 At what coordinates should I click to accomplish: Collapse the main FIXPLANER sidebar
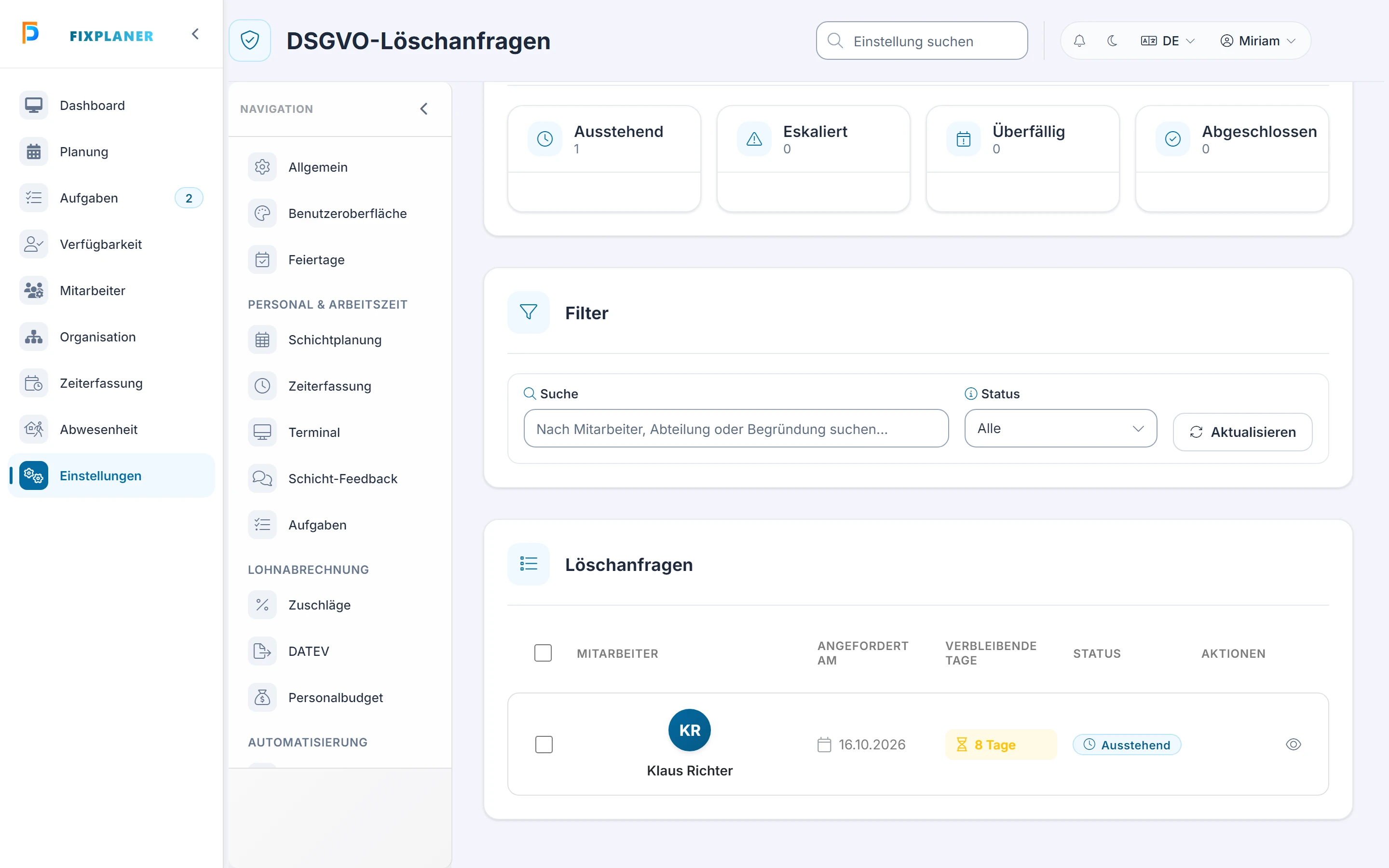pyautogui.click(x=195, y=34)
